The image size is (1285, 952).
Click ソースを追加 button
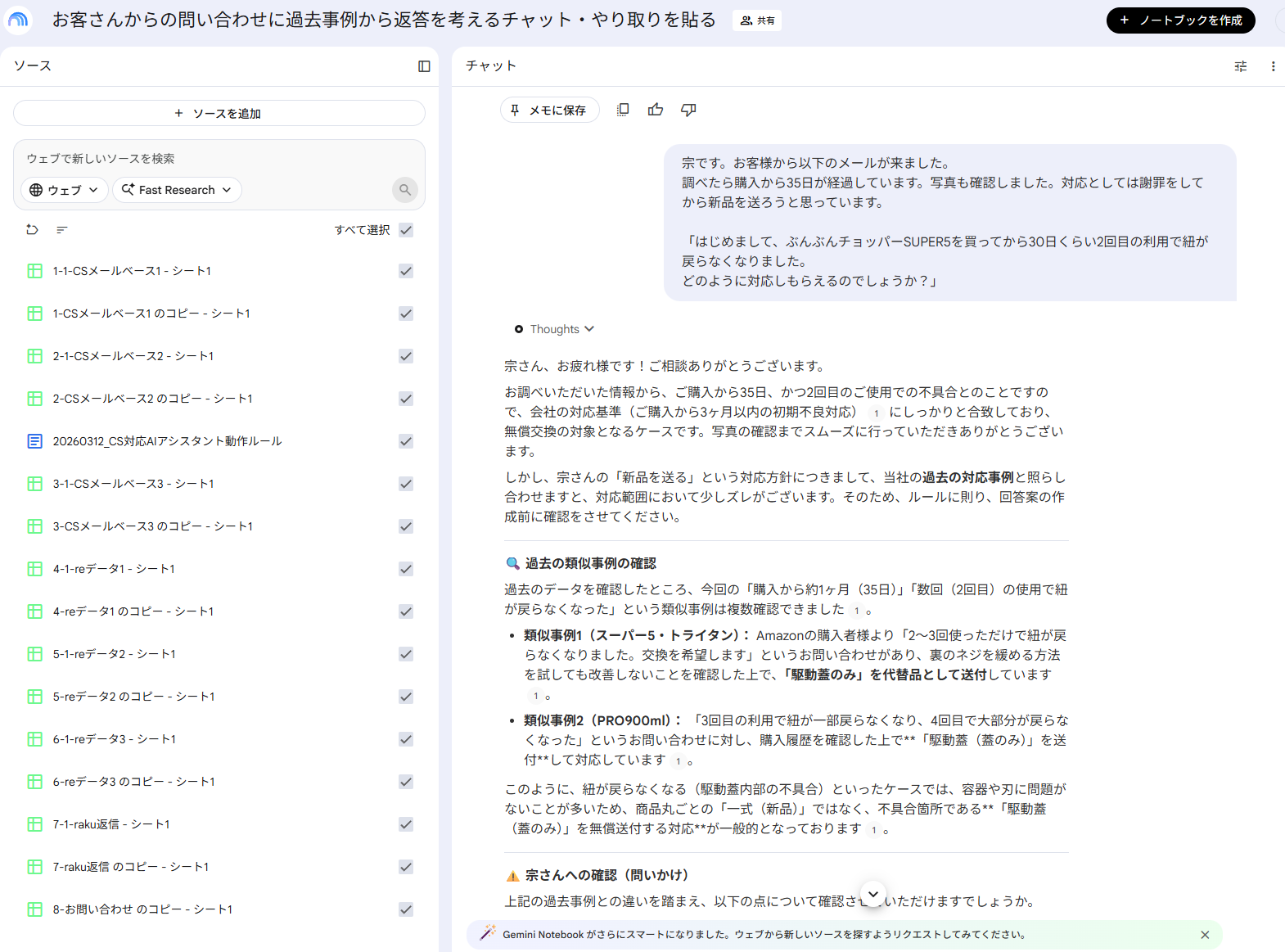pyautogui.click(x=219, y=113)
